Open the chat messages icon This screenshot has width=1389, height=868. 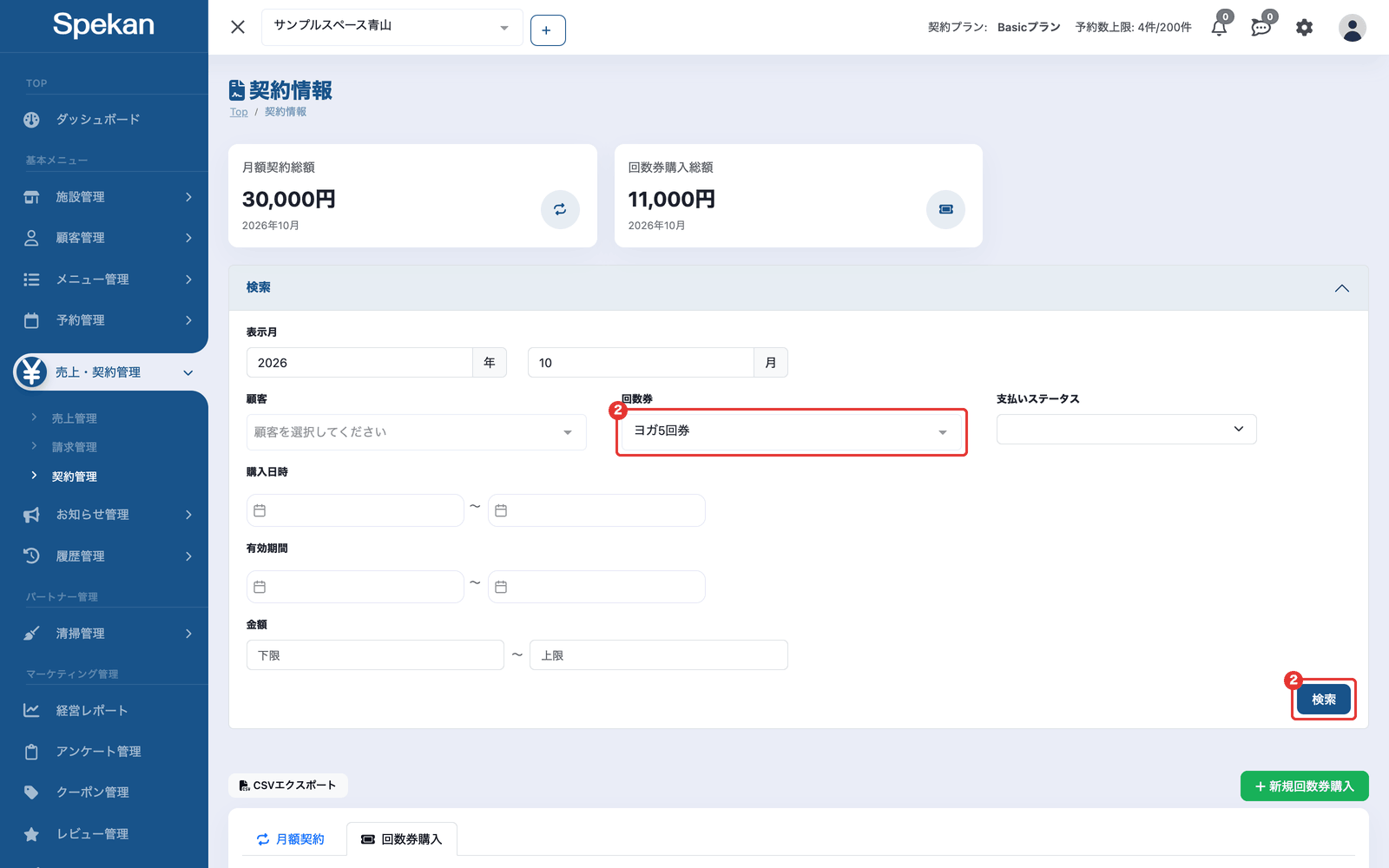click(x=1261, y=28)
